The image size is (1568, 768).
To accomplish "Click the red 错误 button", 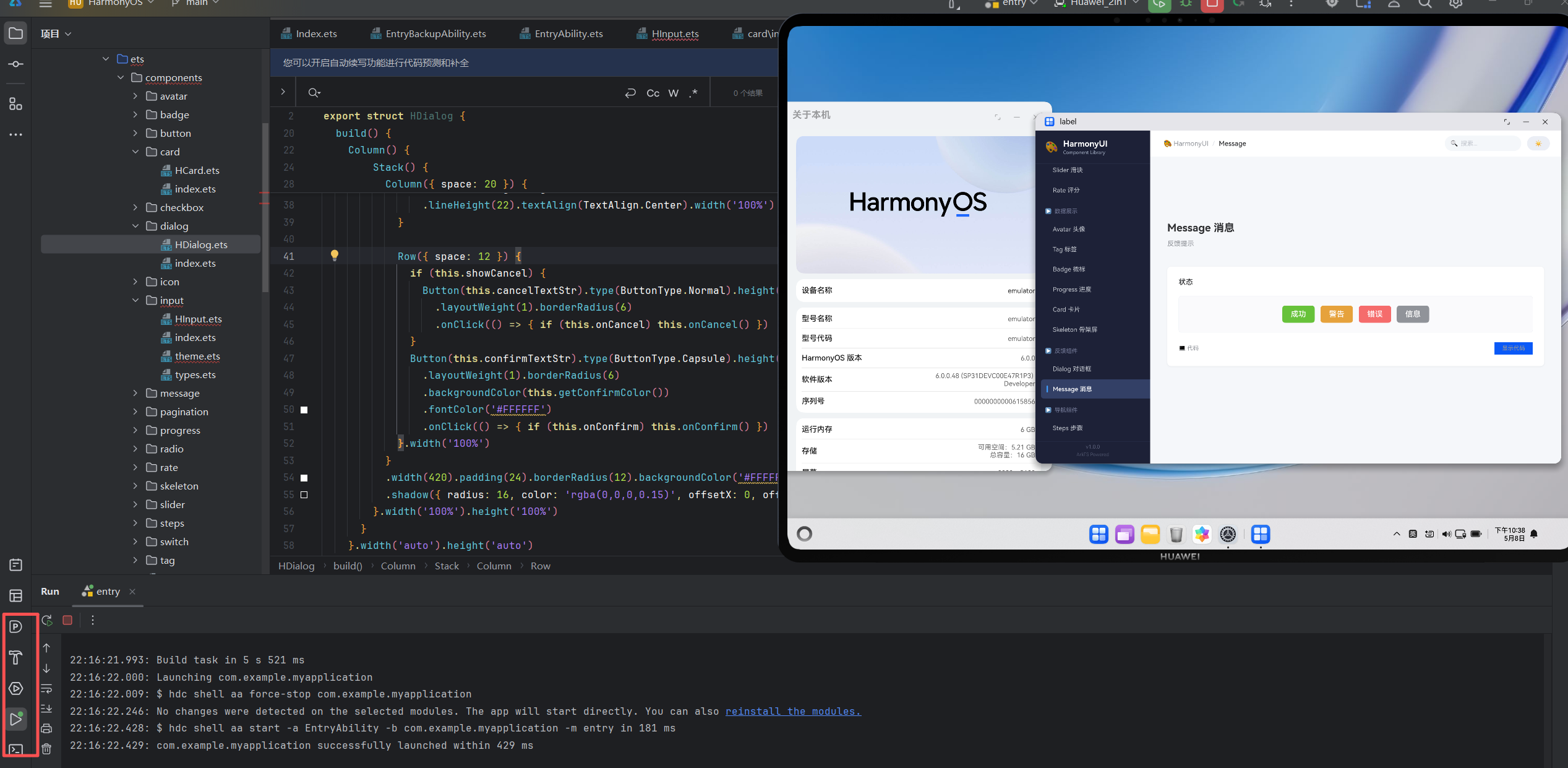I will click(x=1375, y=314).
